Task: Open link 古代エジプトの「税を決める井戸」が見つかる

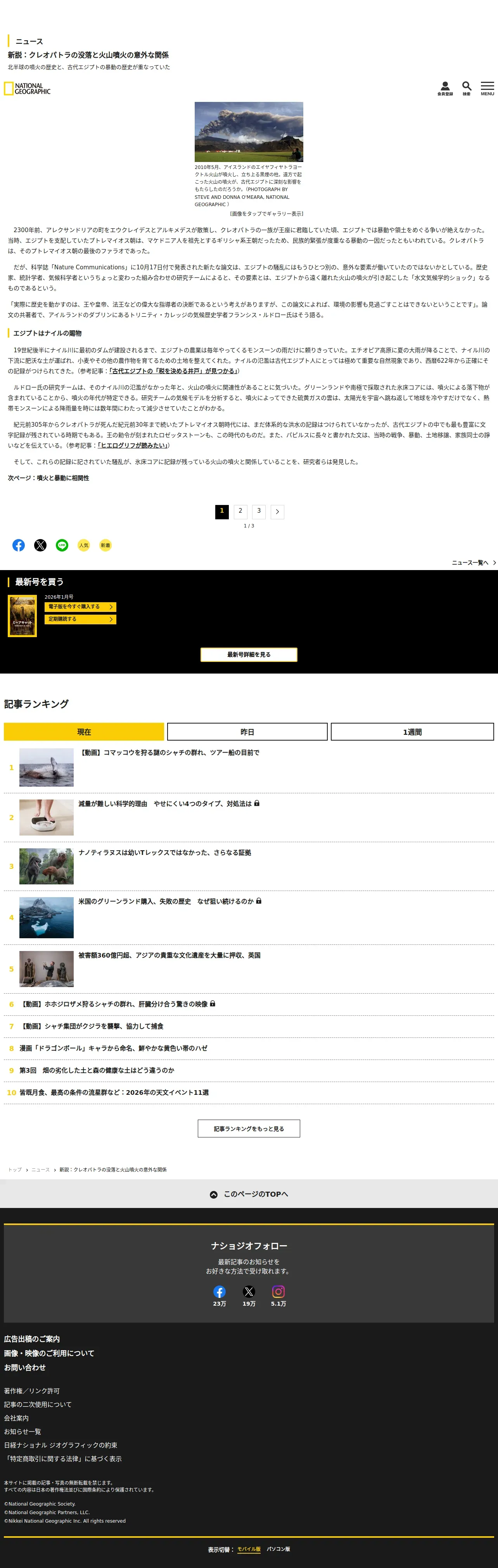Action: click(174, 371)
